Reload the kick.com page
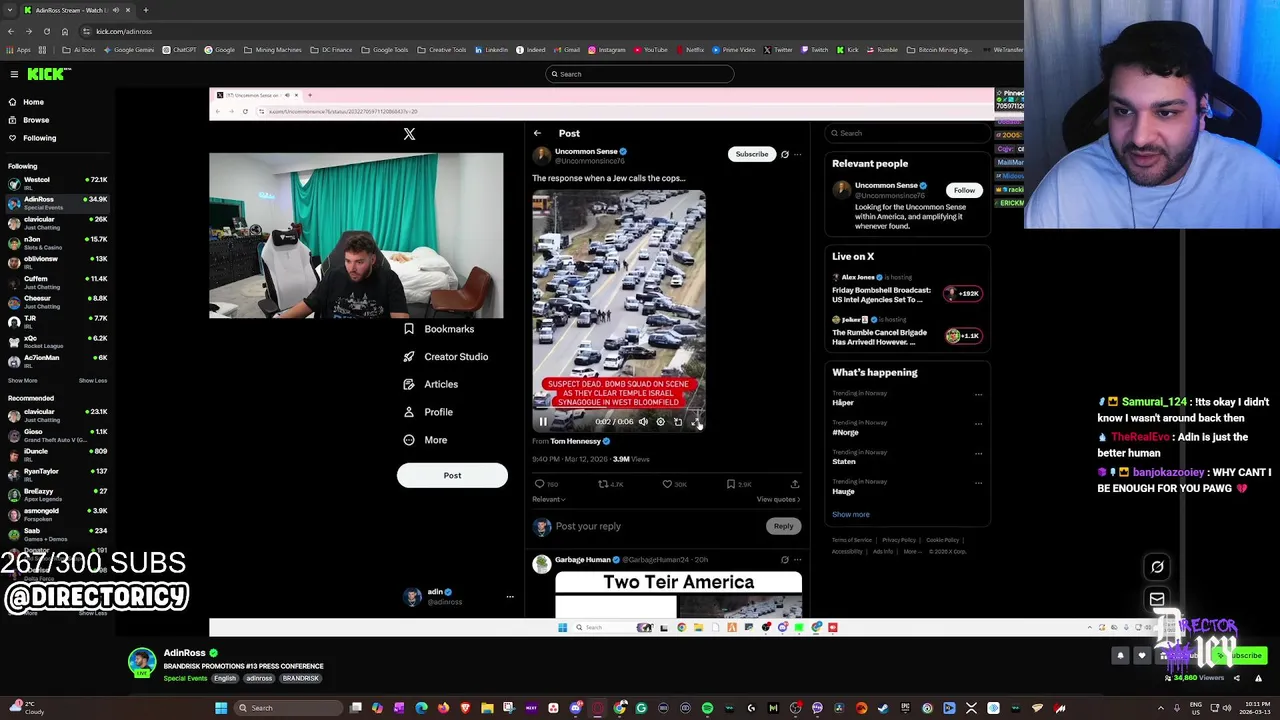 tap(46, 31)
